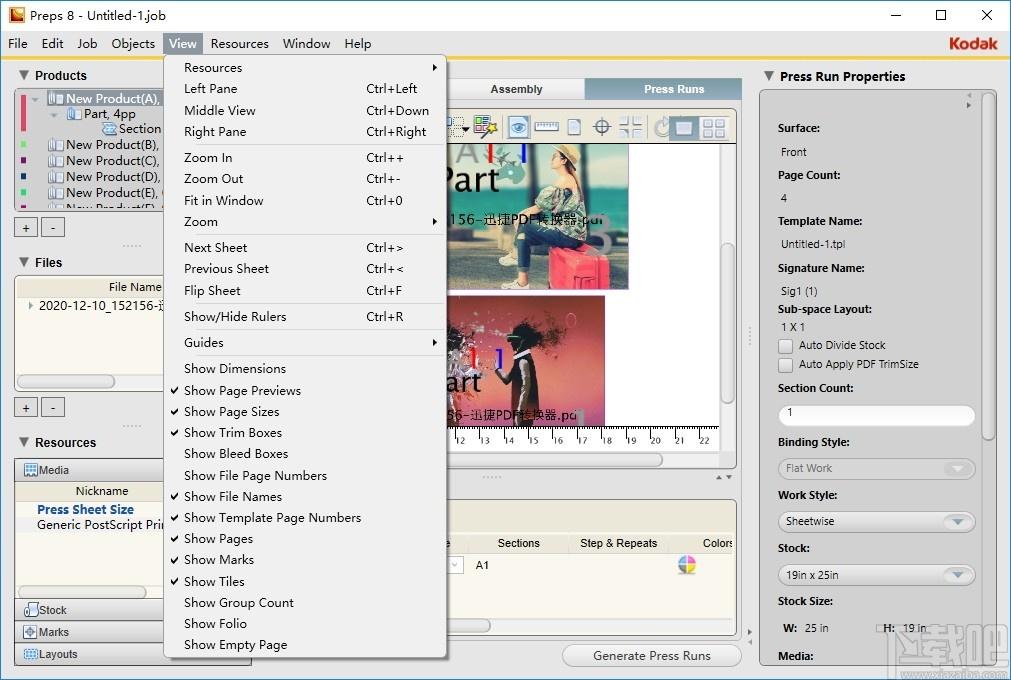Click the New Product(C) book icon
Screen dimensions: 1011x680
(55, 161)
